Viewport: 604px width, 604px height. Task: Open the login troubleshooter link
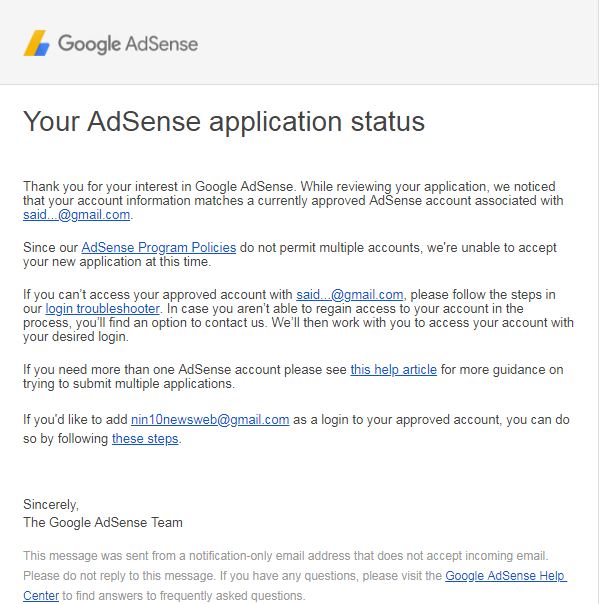(102, 308)
